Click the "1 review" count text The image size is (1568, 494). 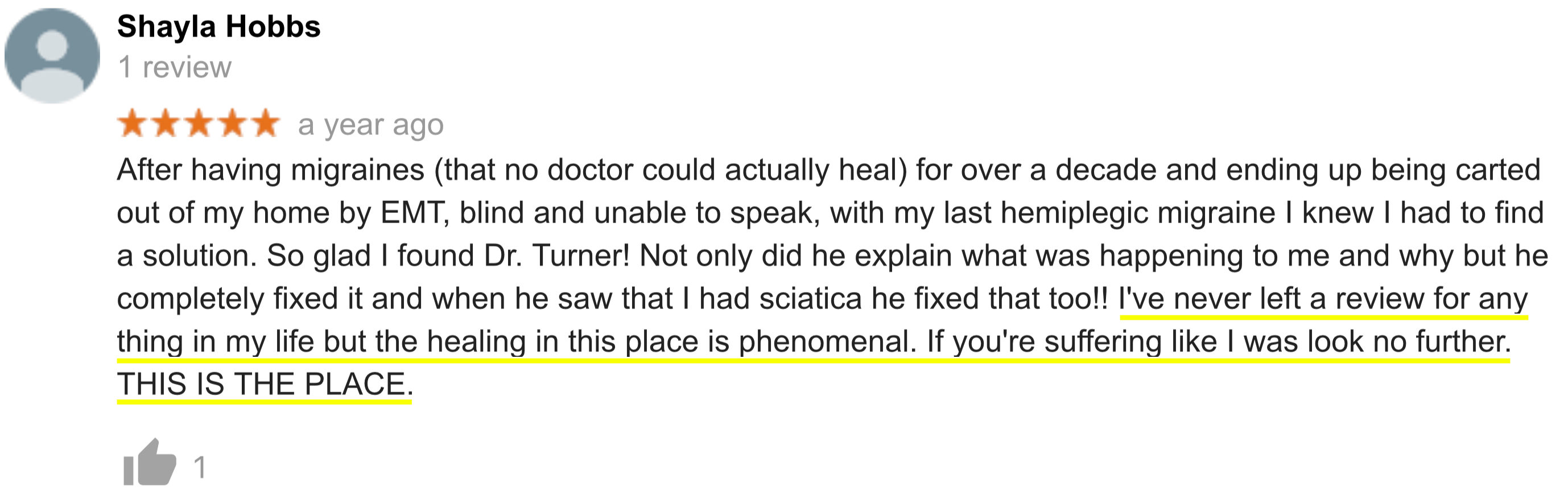pos(175,67)
